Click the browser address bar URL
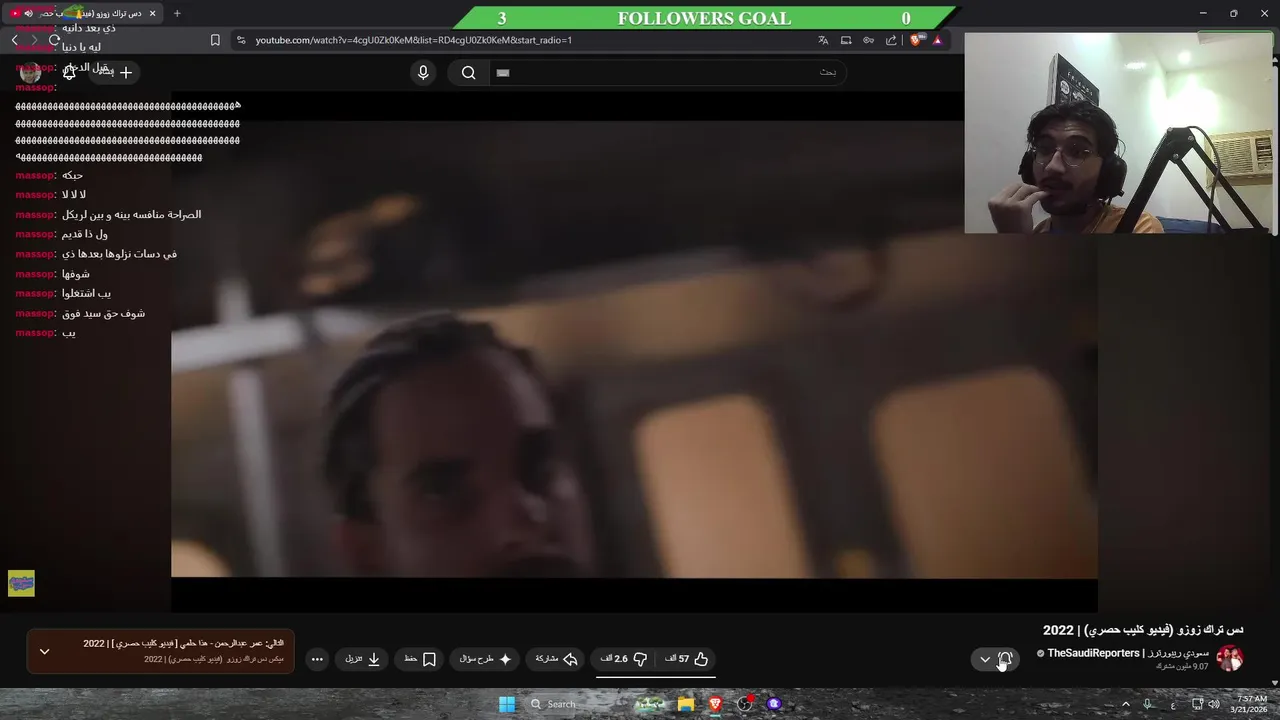The image size is (1280, 720). [x=413, y=40]
